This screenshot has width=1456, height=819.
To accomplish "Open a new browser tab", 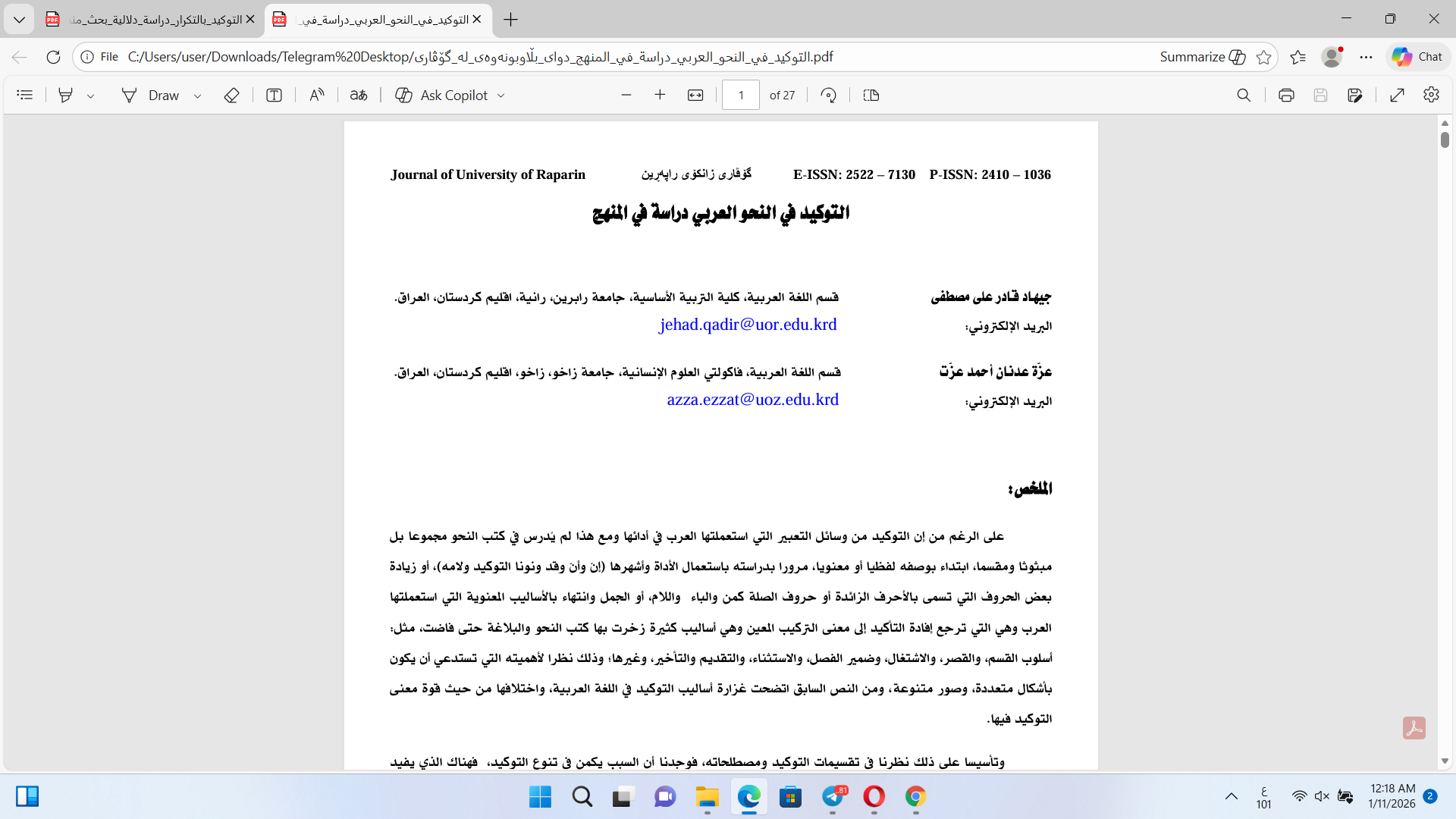I will click(511, 20).
